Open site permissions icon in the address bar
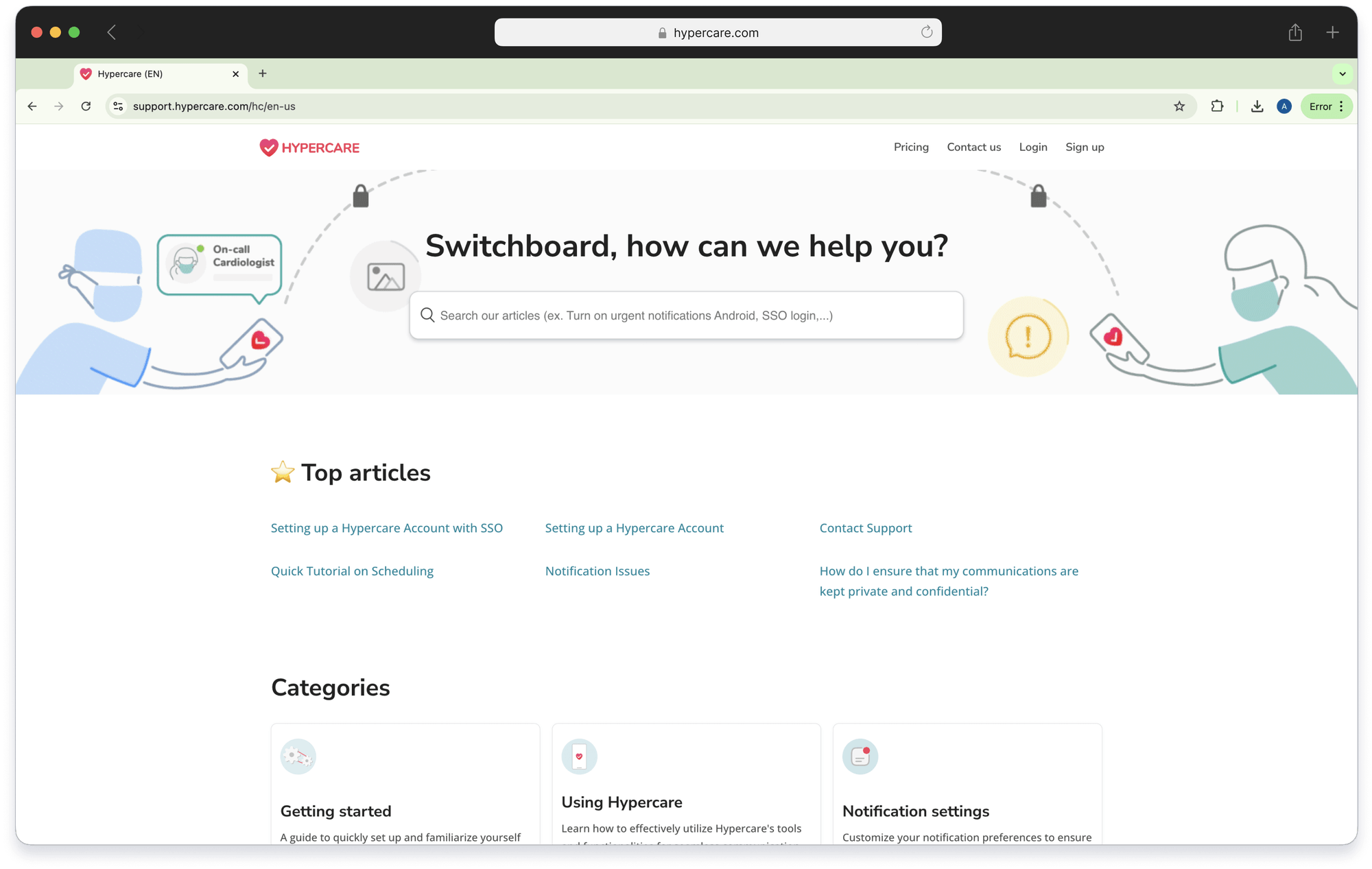Image resolution: width=1372 pixels, height=869 pixels. (x=117, y=106)
